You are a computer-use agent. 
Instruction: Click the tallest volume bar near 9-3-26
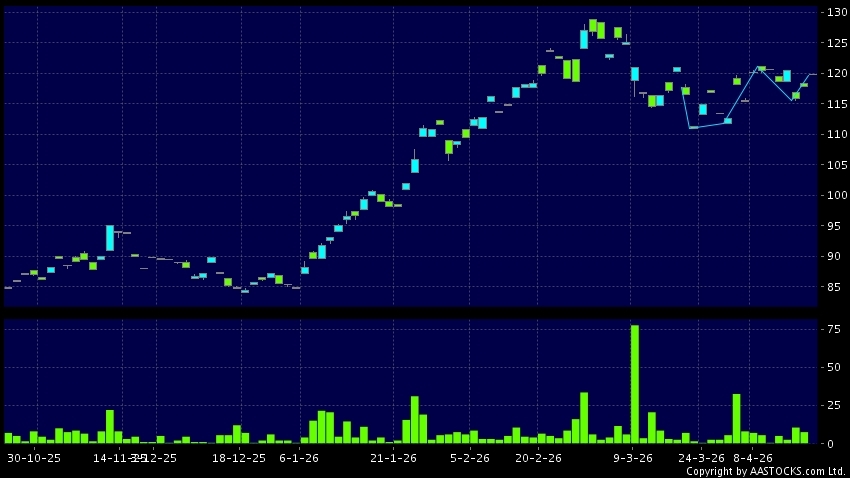point(634,384)
